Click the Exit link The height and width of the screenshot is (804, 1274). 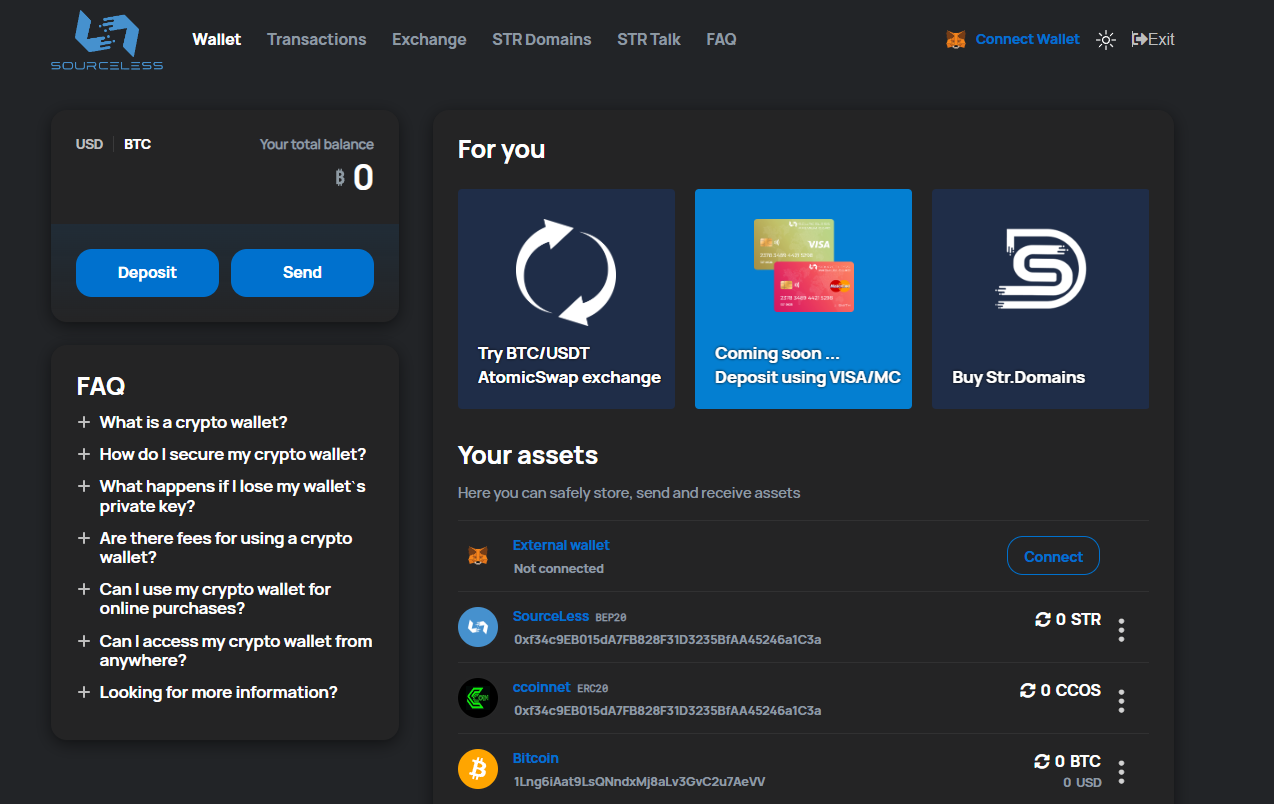[x=1153, y=39]
